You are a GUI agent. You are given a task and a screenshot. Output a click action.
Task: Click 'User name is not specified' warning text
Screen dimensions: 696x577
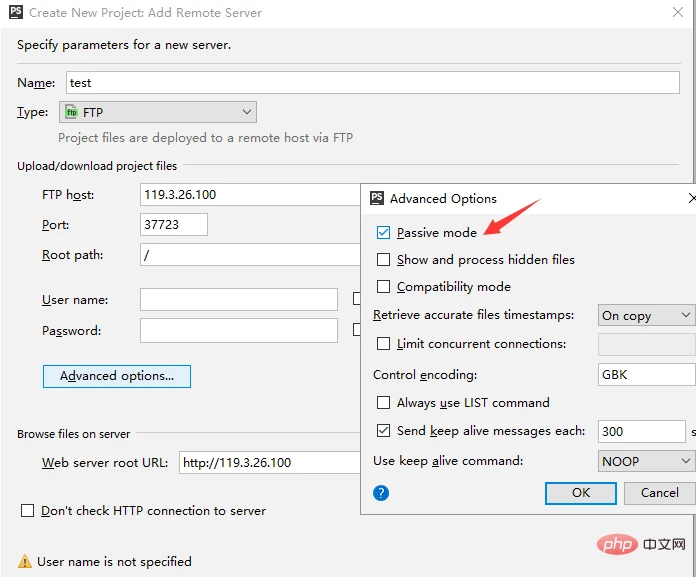click(x=115, y=562)
